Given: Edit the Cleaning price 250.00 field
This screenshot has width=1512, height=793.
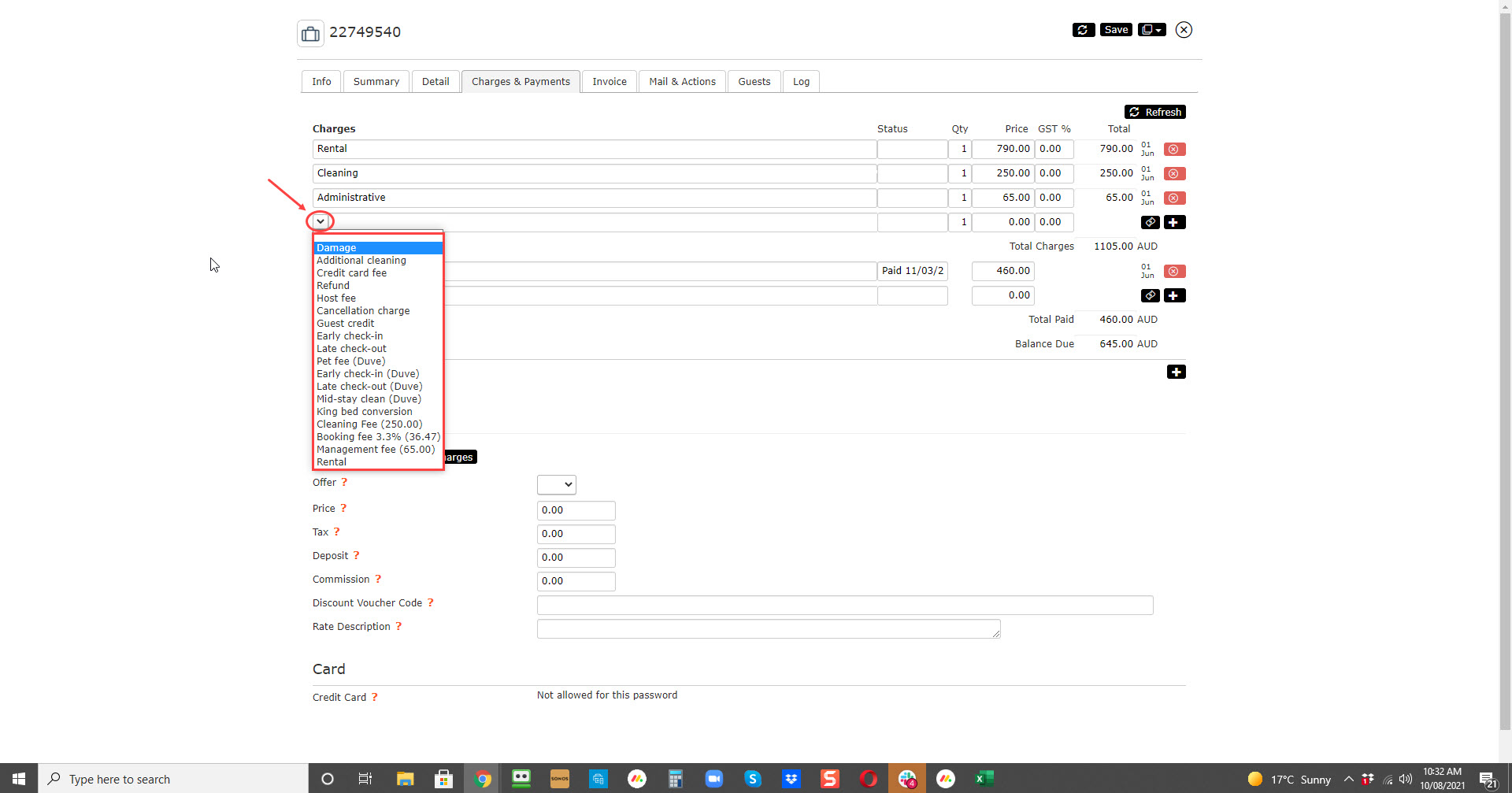Looking at the screenshot, I should (1002, 174).
